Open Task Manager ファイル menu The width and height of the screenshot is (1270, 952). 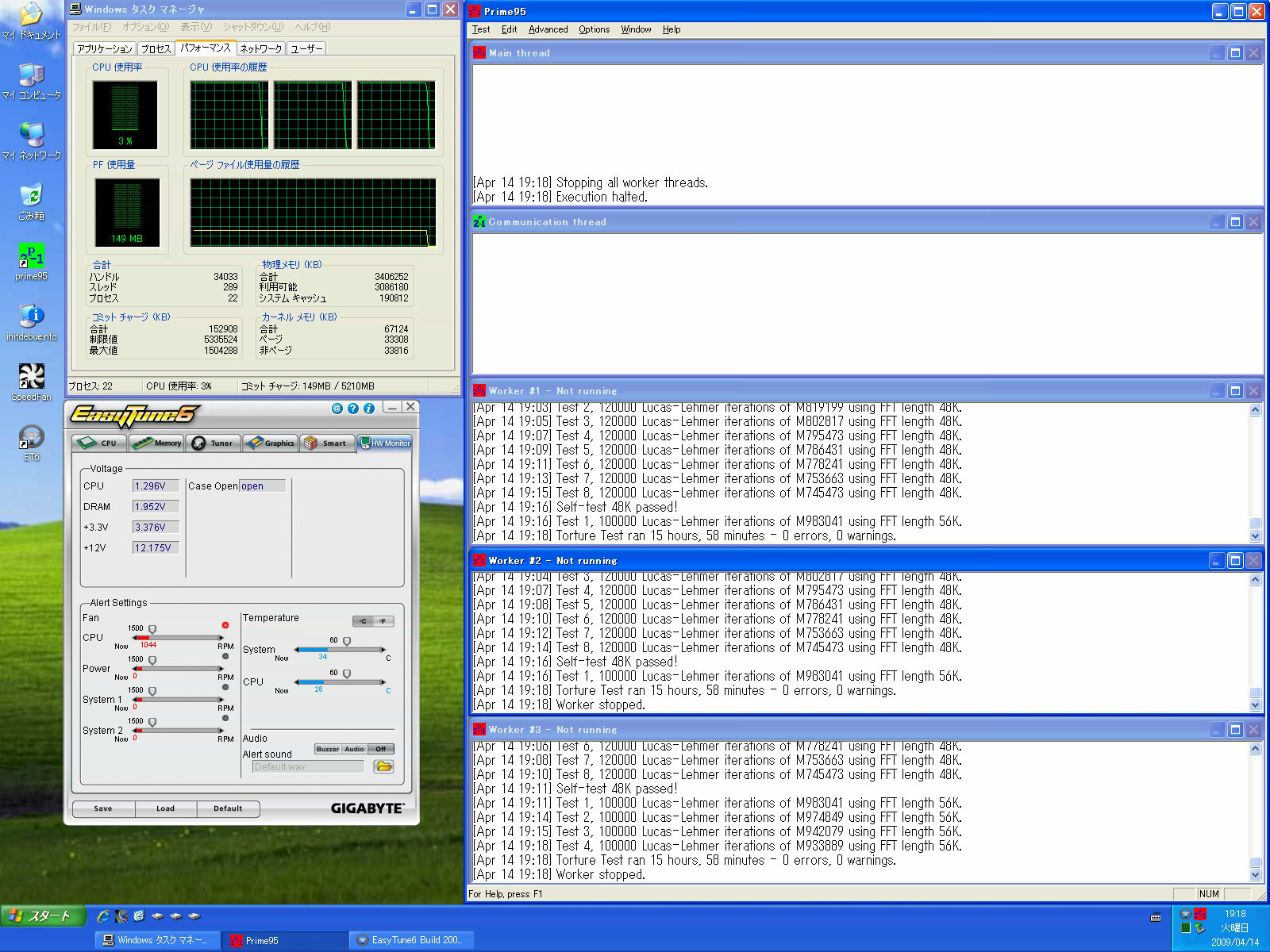point(91,27)
